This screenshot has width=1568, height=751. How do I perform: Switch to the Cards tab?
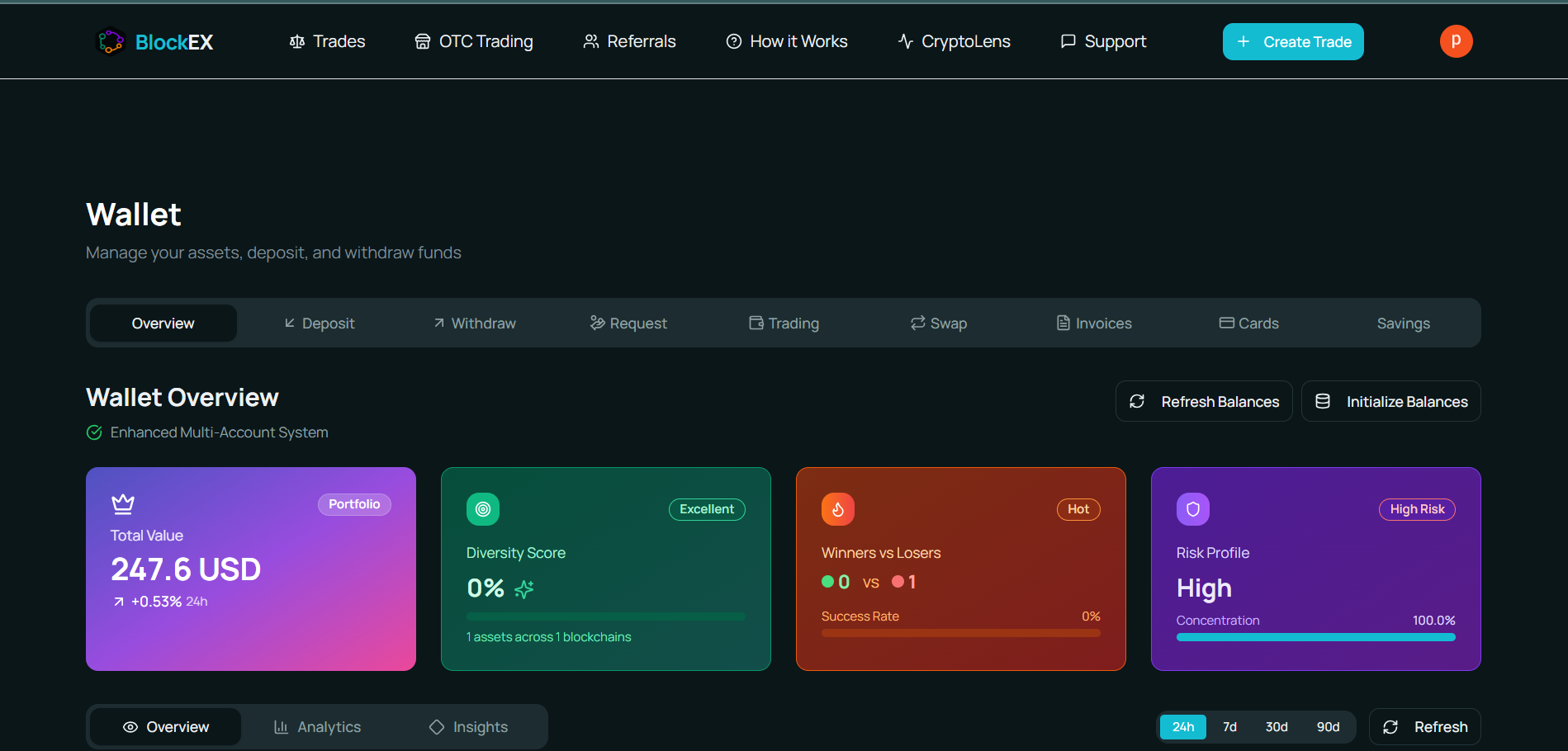click(1248, 323)
